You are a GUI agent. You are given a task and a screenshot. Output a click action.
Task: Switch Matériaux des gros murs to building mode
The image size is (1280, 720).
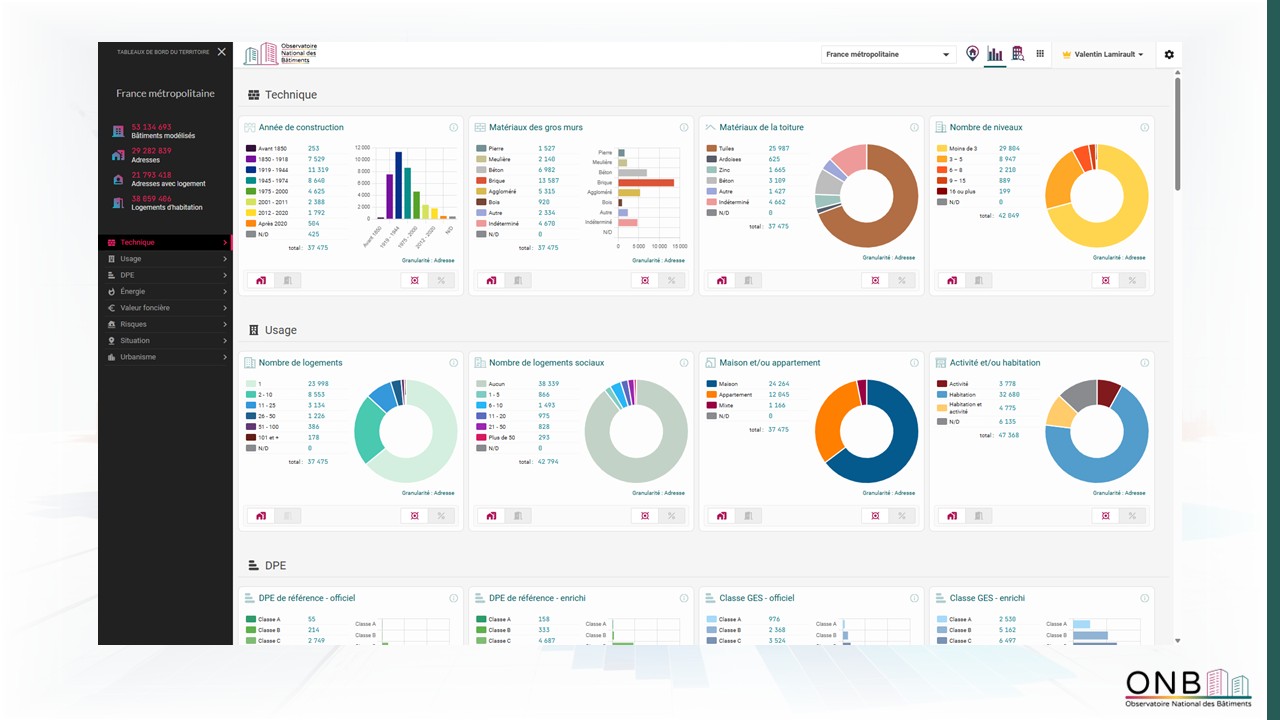(x=517, y=281)
